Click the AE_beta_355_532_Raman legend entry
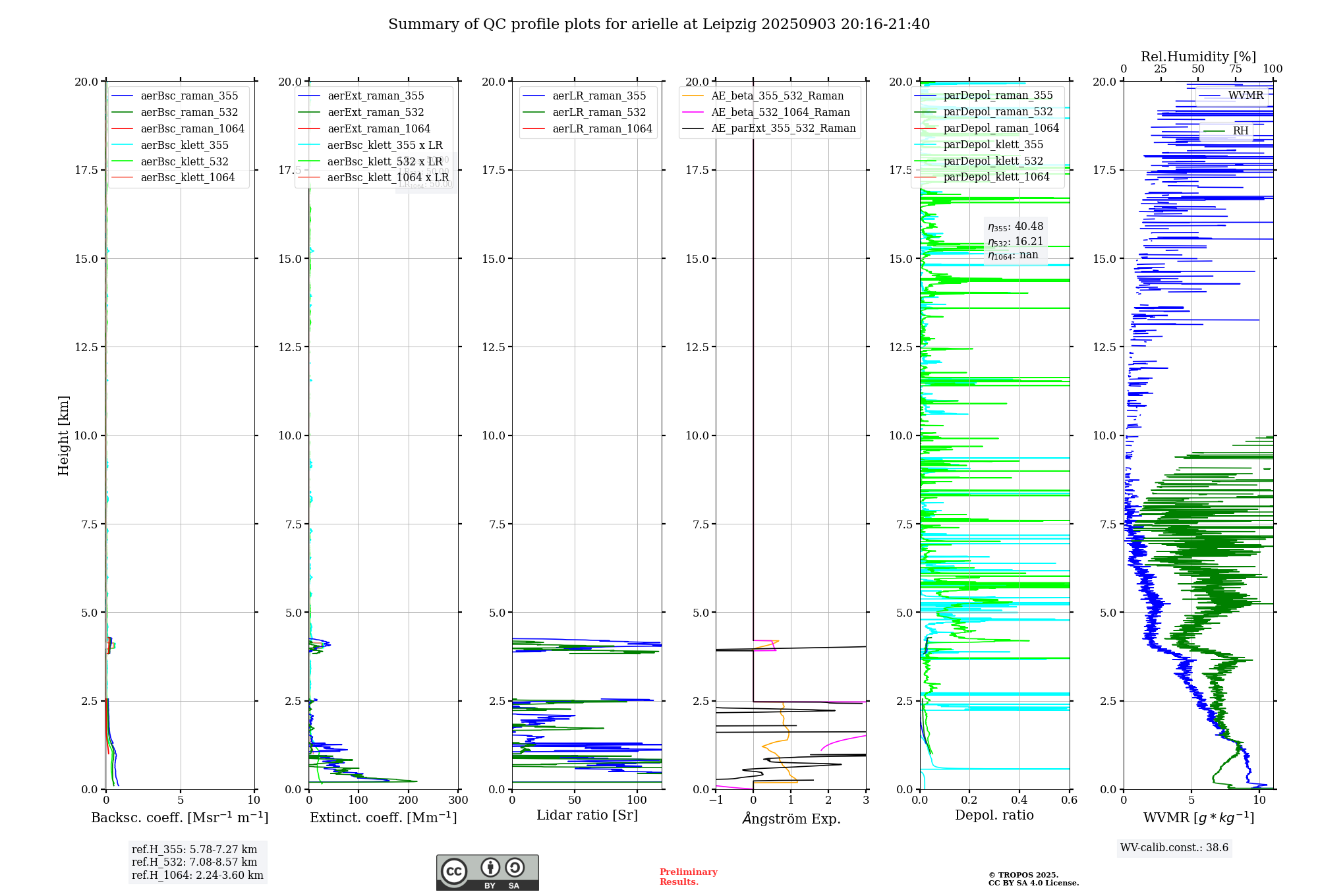 pos(777,96)
